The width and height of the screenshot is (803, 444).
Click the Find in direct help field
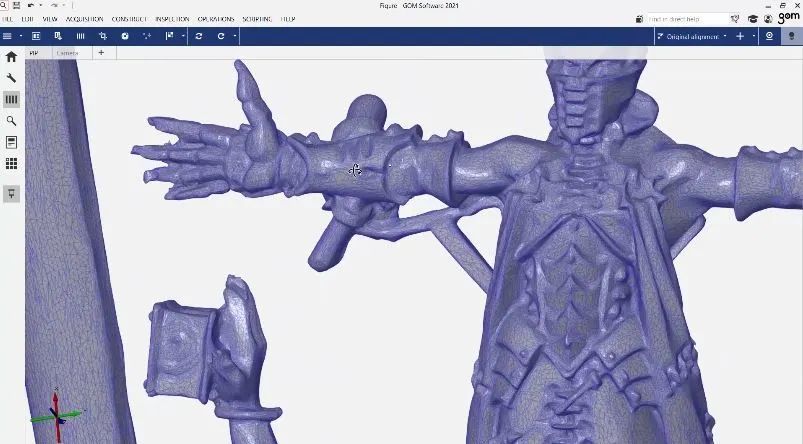[686, 19]
